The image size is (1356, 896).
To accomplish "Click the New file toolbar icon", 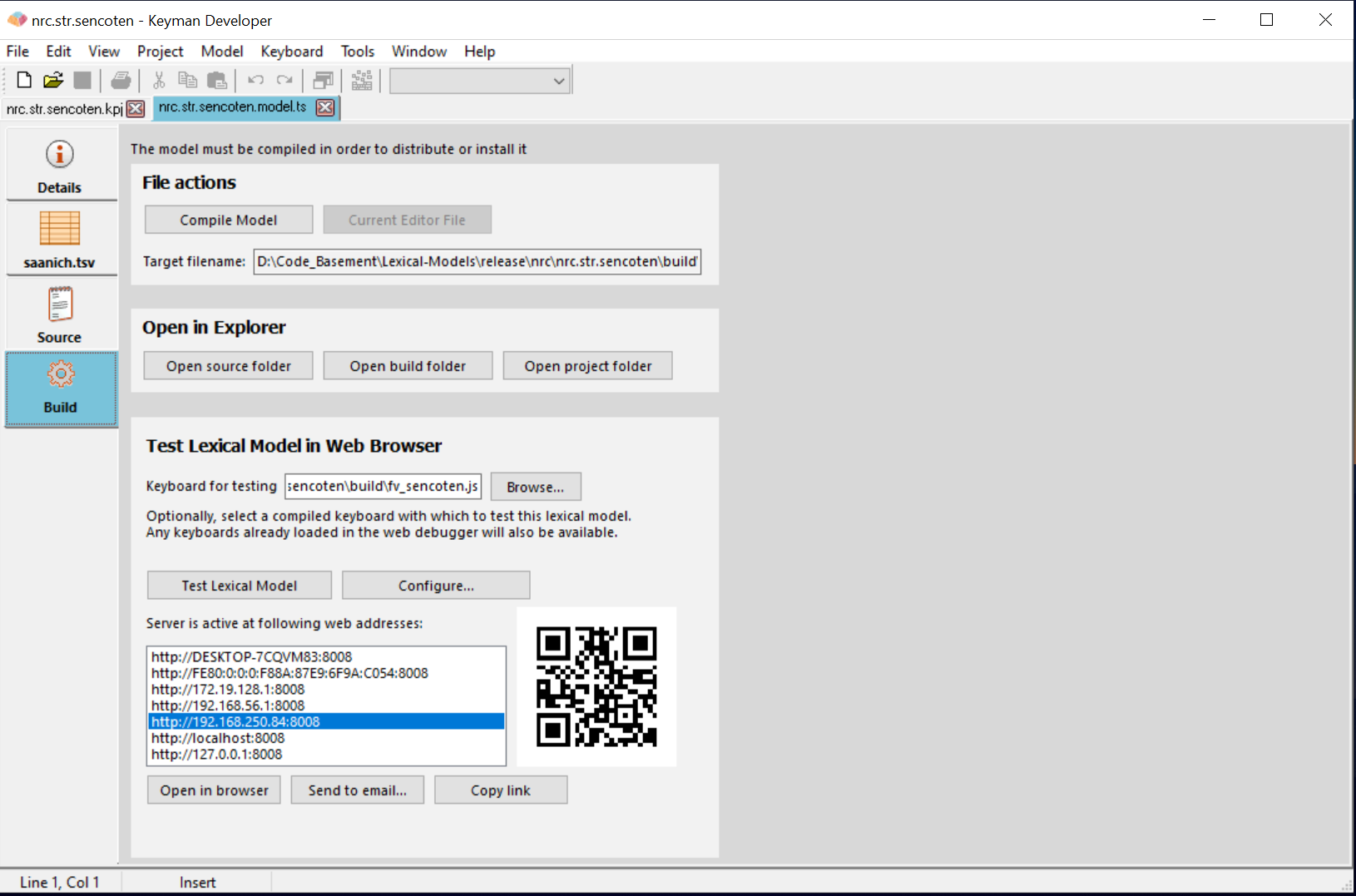I will coord(24,80).
